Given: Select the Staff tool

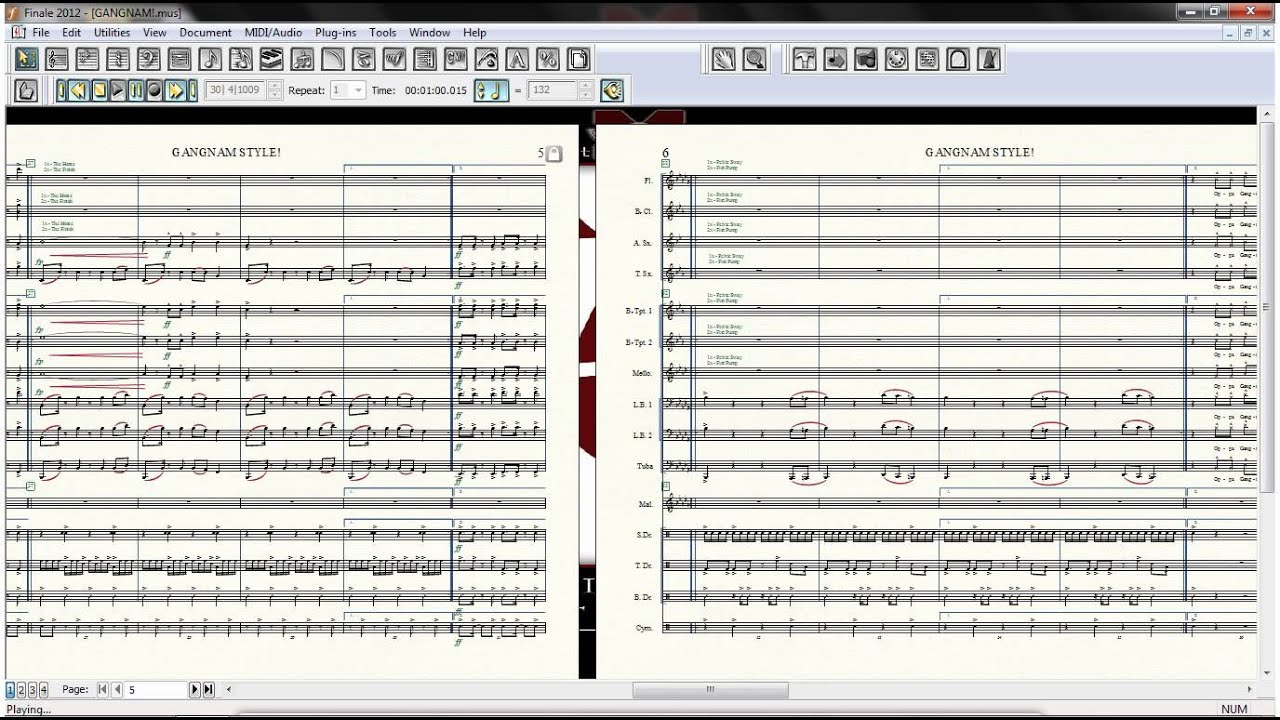Looking at the screenshot, I should pyautogui.click(x=57, y=59).
